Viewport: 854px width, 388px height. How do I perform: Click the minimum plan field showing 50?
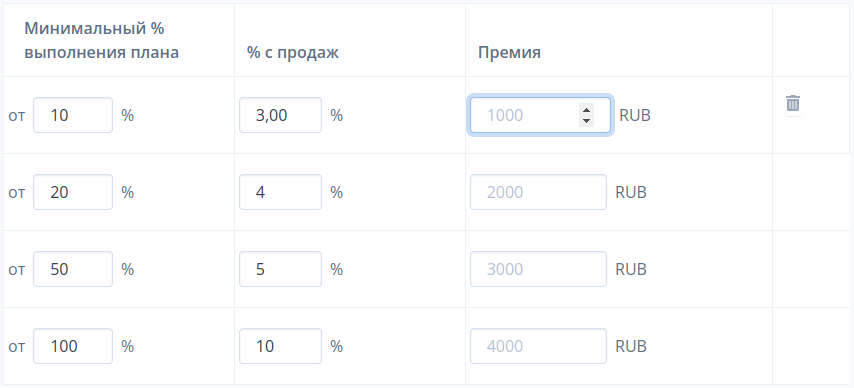(x=73, y=269)
